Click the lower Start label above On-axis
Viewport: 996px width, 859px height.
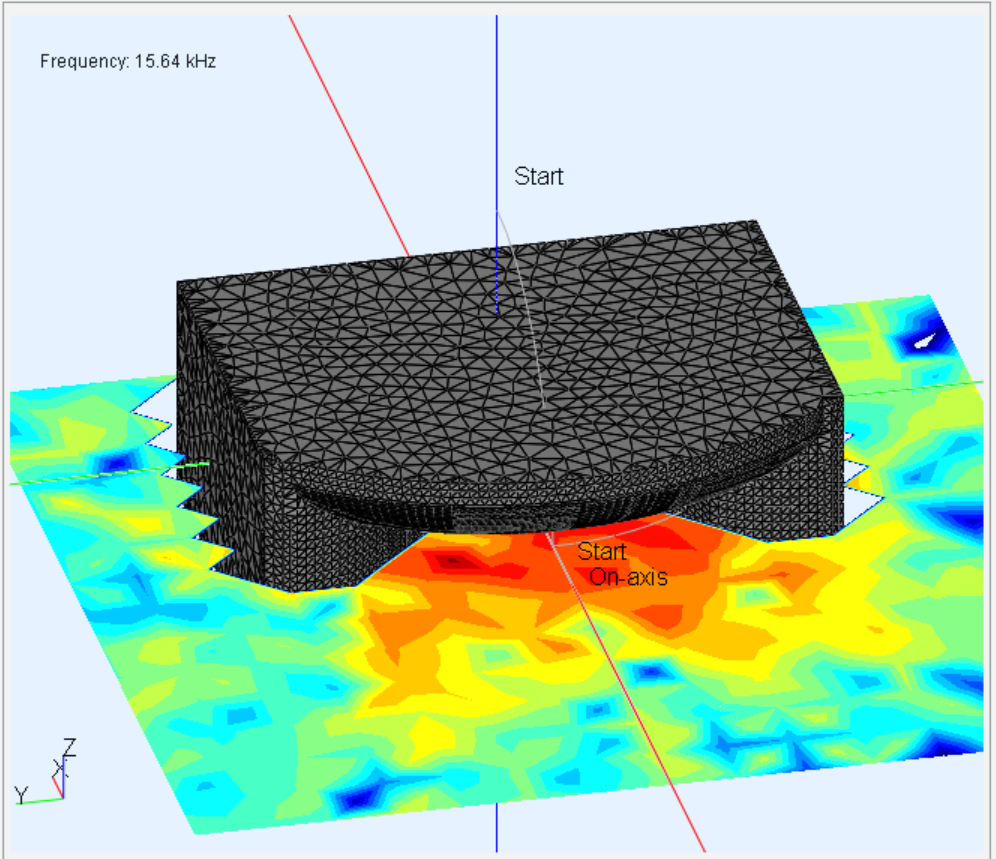(602, 551)
